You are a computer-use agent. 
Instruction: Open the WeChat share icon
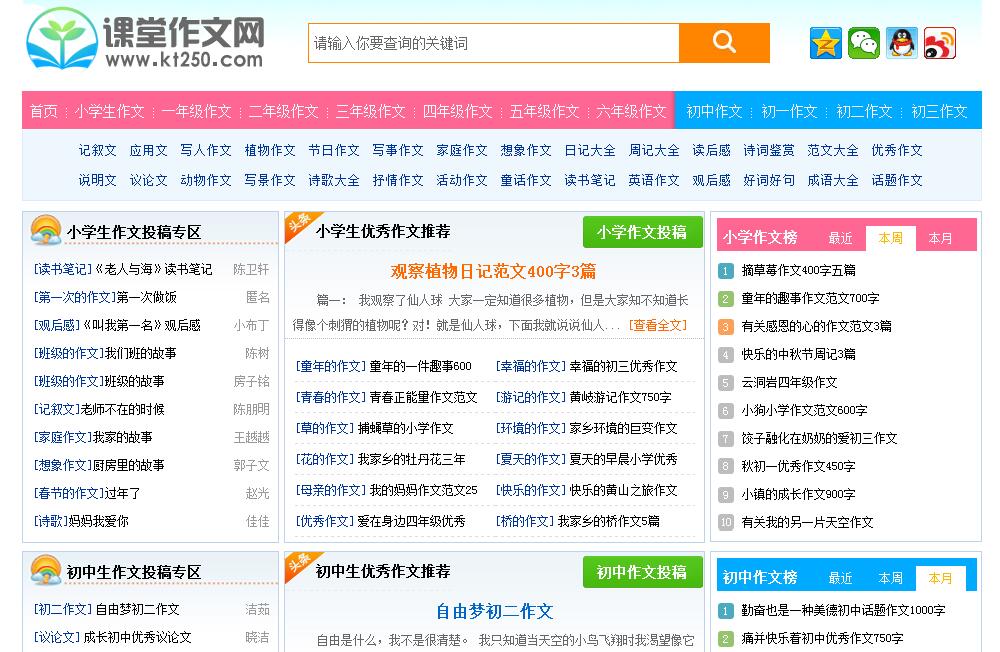(x=864, y=43)
